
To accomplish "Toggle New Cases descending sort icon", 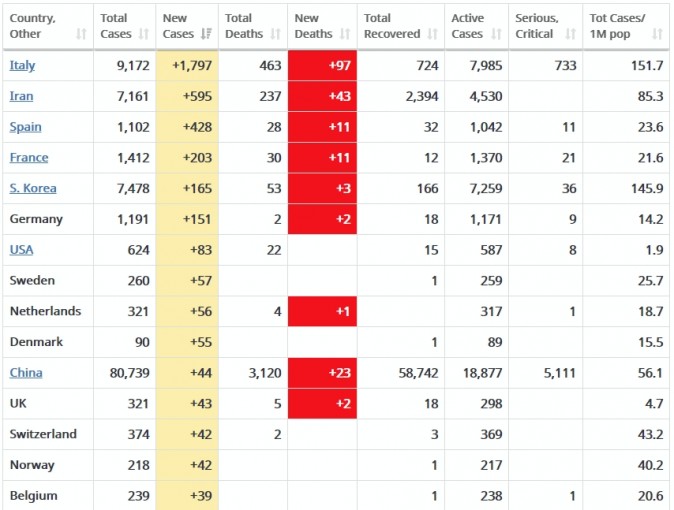I will pos(206,34).
